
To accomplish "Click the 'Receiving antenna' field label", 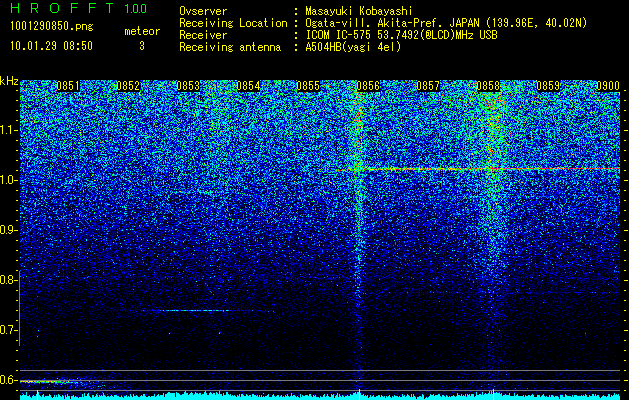I will coord(230,47).
